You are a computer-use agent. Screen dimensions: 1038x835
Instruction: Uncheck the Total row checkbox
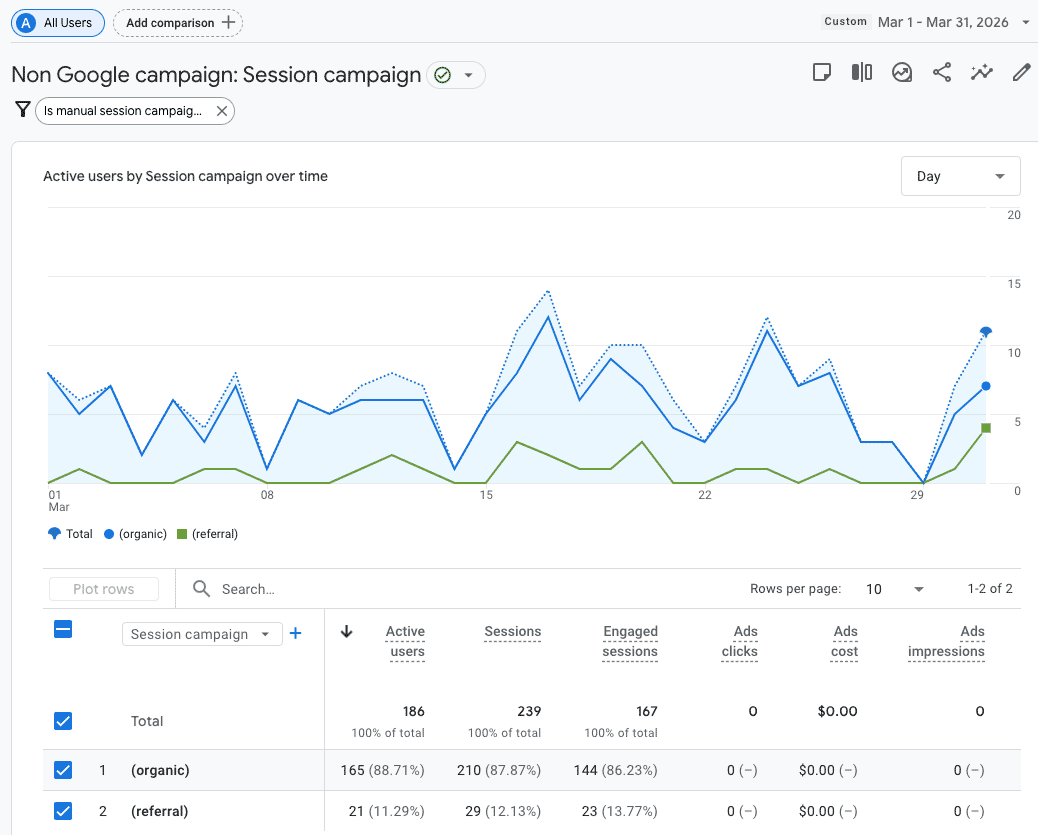pos(63,721)
